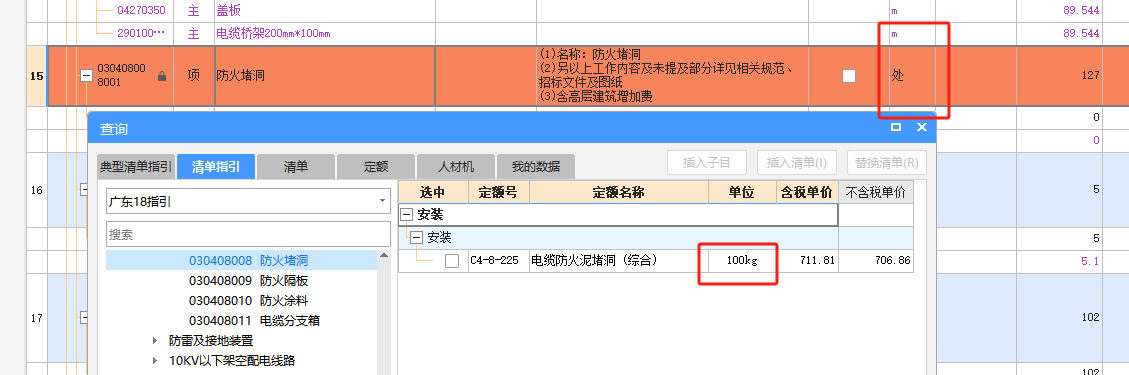Click the 100kg unit cell
1129x375 pixels.
(742, 261)
